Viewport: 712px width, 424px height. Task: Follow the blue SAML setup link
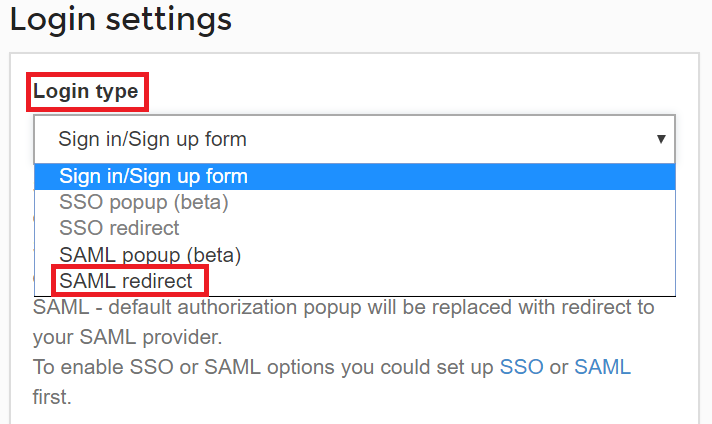pyautogui.click(x=602, y=367)
